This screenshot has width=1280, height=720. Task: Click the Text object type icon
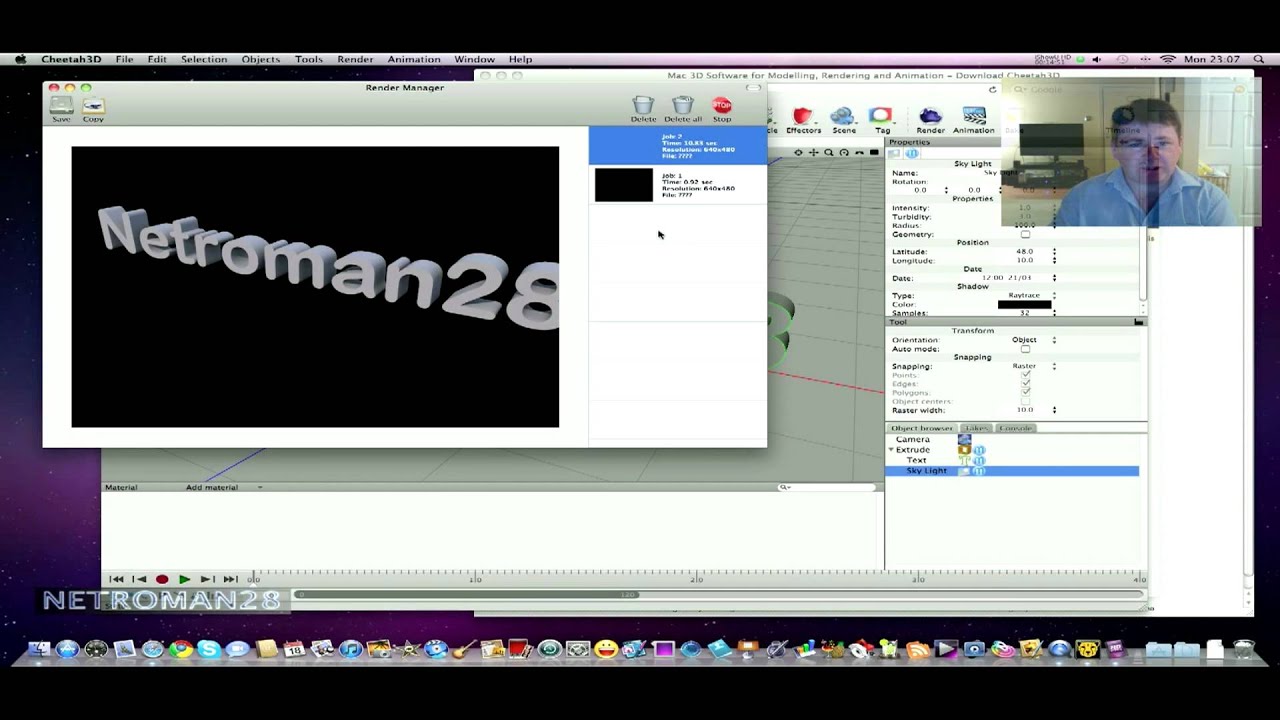(965, 460)
